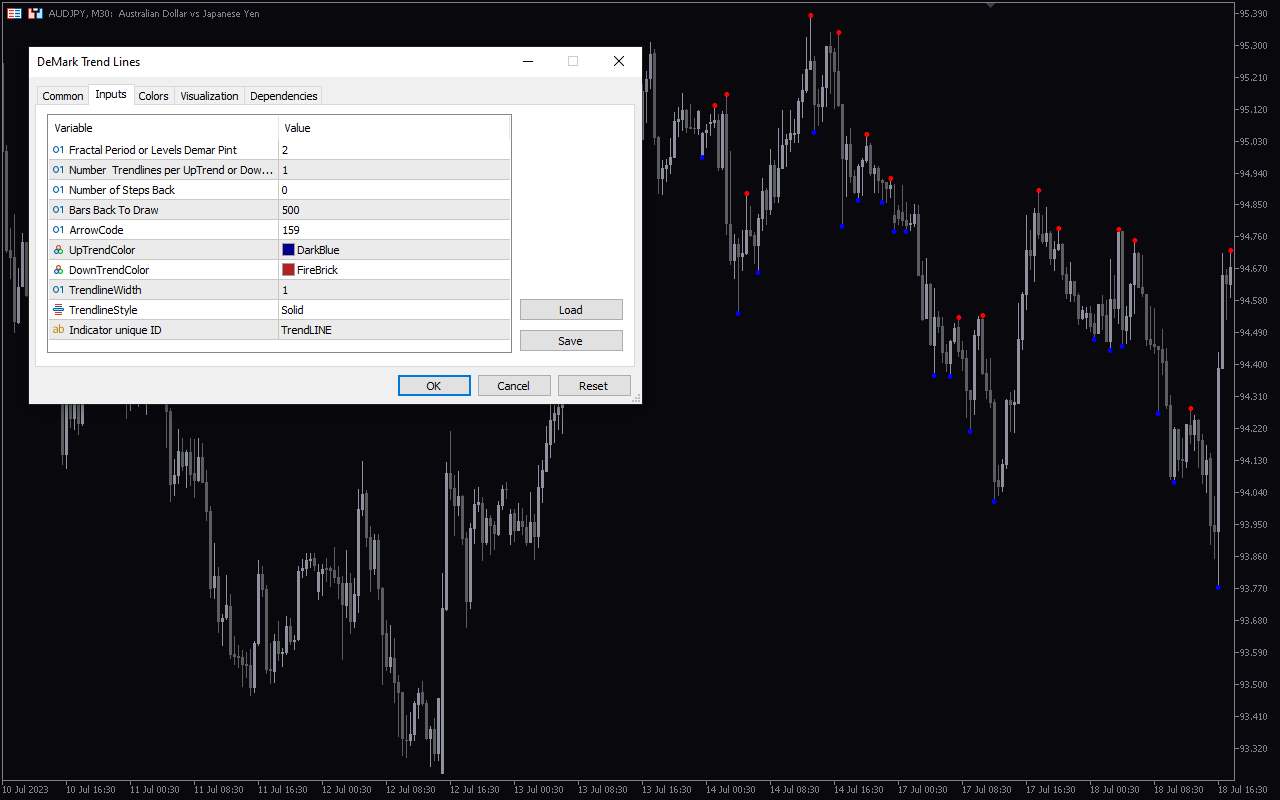The width and height of the screenshot is (1280, 800).
Task: Edit the TrendlineWidth value
Action: coord(394,290)
